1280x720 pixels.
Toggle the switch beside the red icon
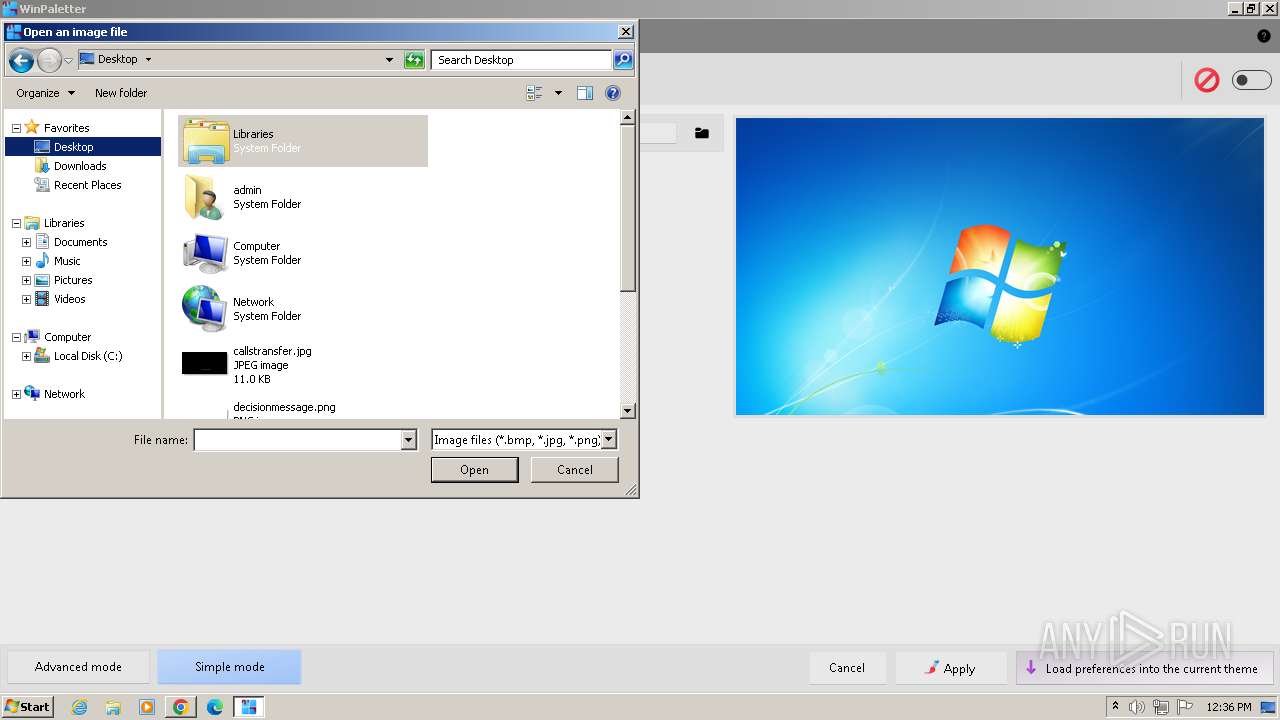[x=1251, y=80]
